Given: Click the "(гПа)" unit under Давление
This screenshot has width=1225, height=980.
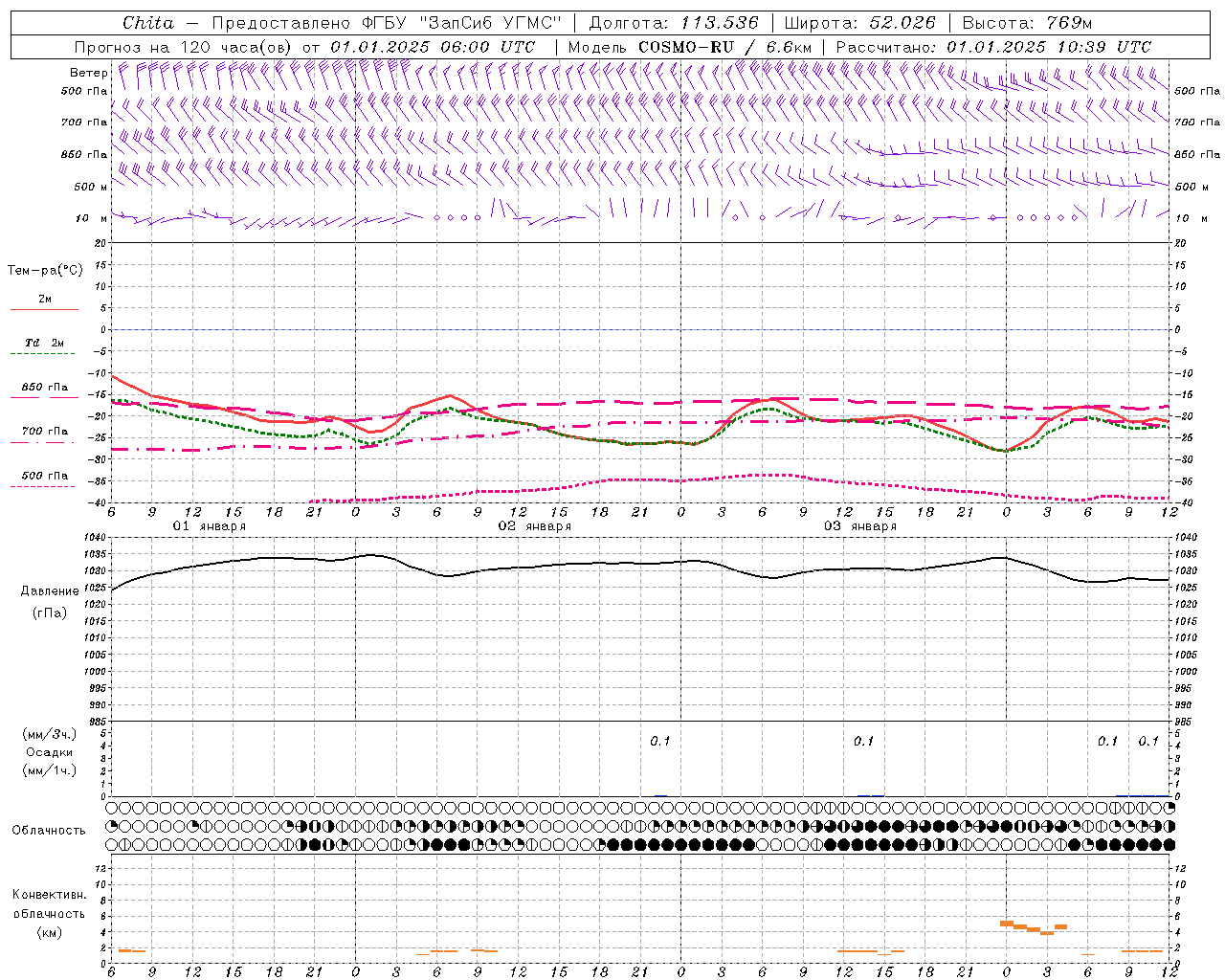Looking at the screenshot, I should (48, 612).
